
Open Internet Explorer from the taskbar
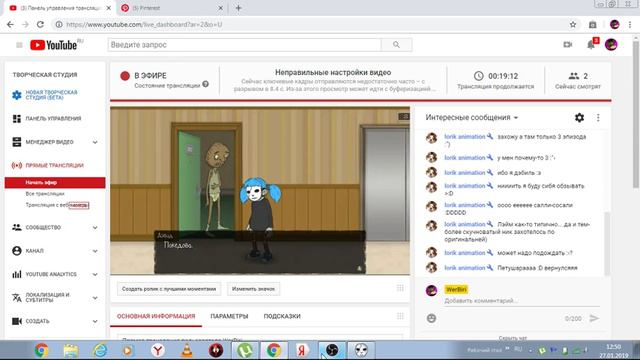pyautogui.click(x=100, y=350)
